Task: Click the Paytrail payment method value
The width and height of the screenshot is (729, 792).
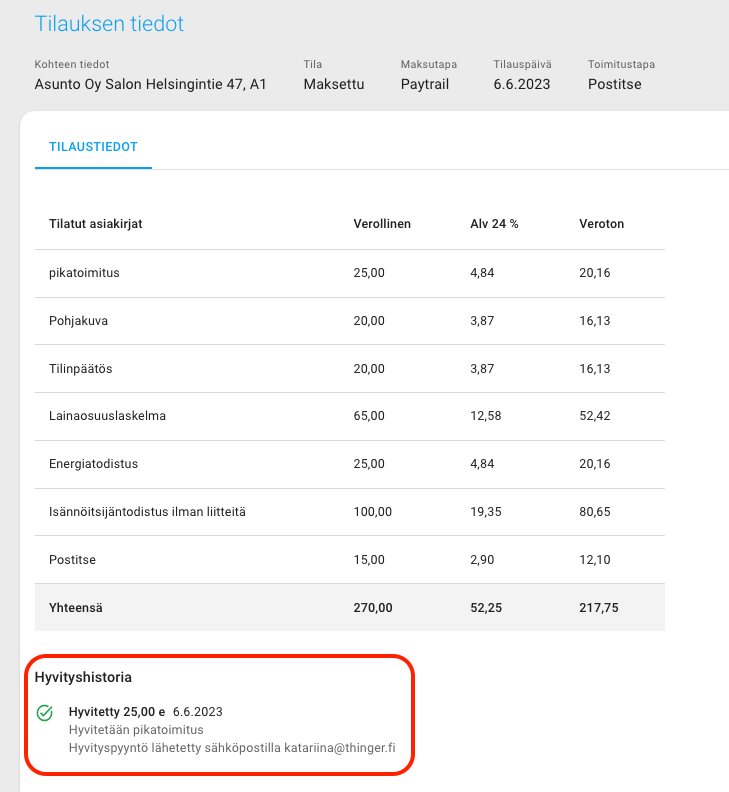Action: click(x=425, y=84)
